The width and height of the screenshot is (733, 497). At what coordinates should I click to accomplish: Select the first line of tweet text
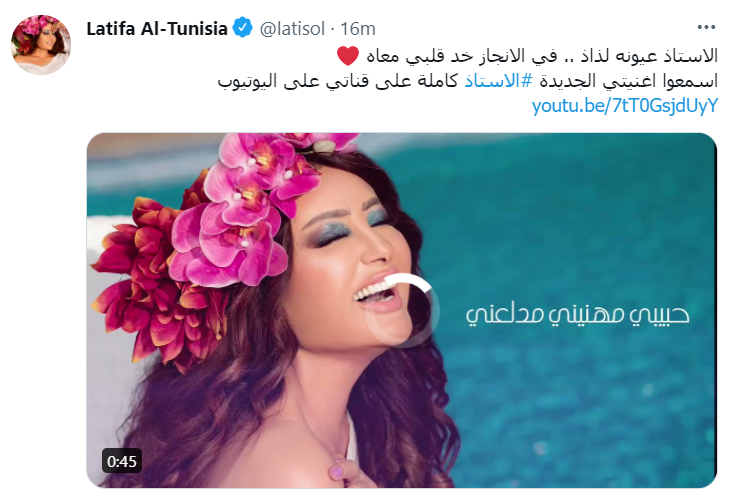pos(527,56)
